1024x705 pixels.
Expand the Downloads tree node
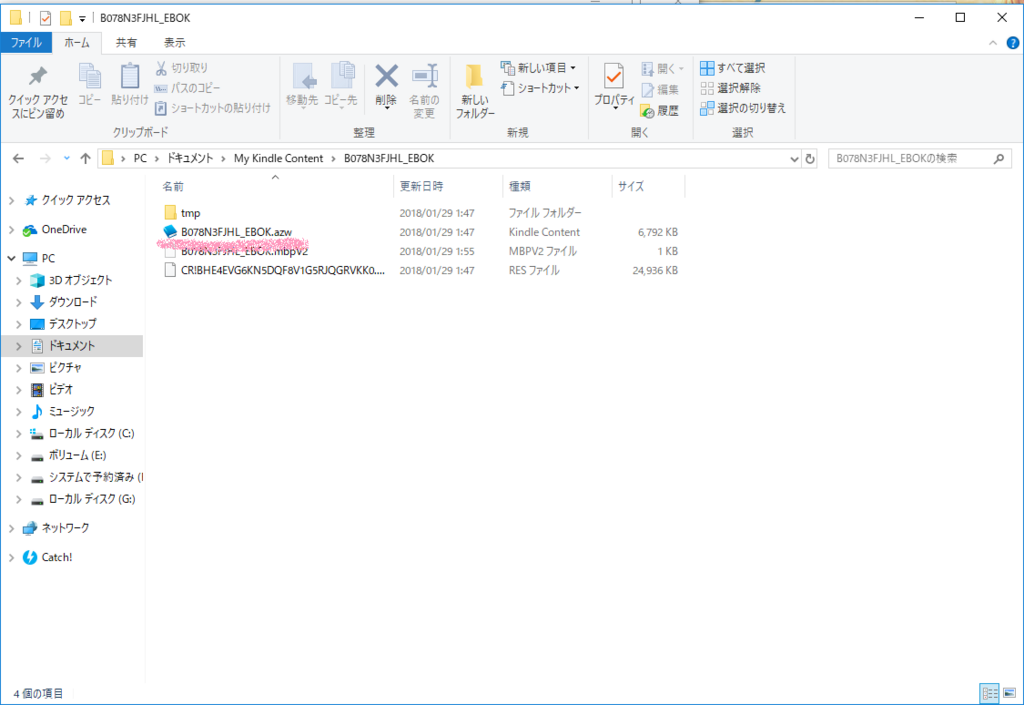tap(18, 302)
